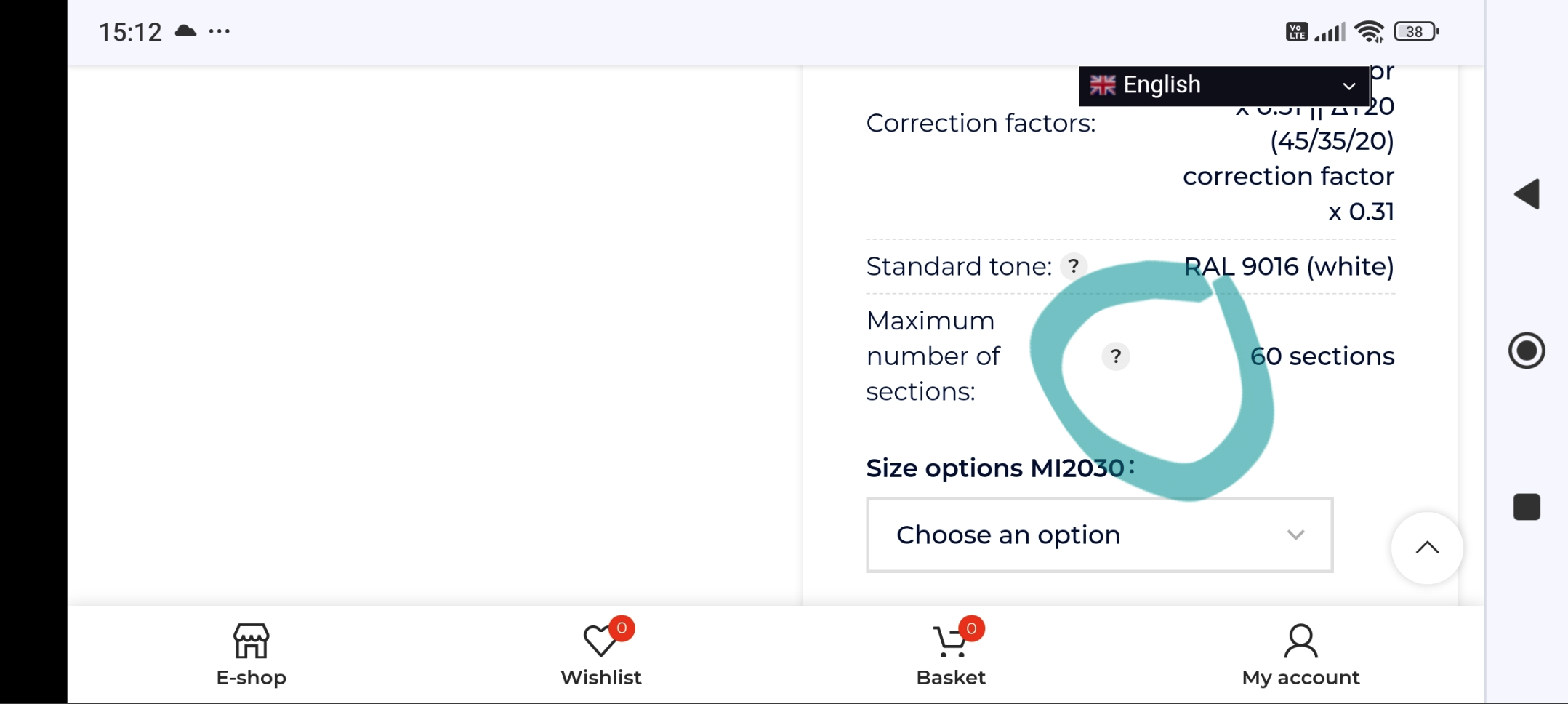1568x704 pixels.
Task: Tap the Android recent apps square button
Action: [x=1527, y=507]
